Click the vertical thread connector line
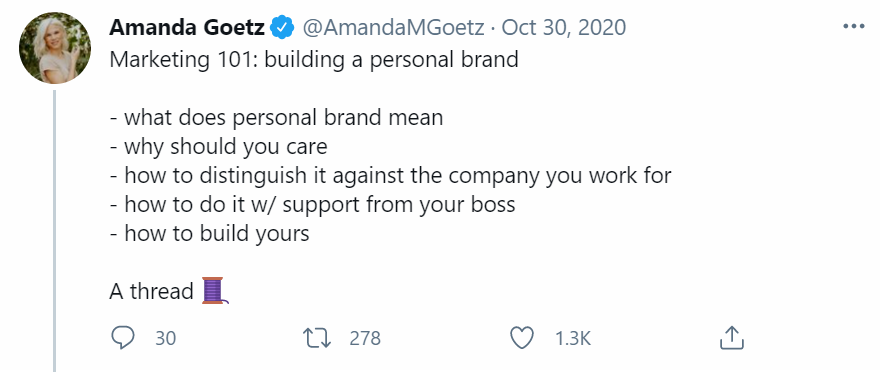 click(x=54, y=231)
